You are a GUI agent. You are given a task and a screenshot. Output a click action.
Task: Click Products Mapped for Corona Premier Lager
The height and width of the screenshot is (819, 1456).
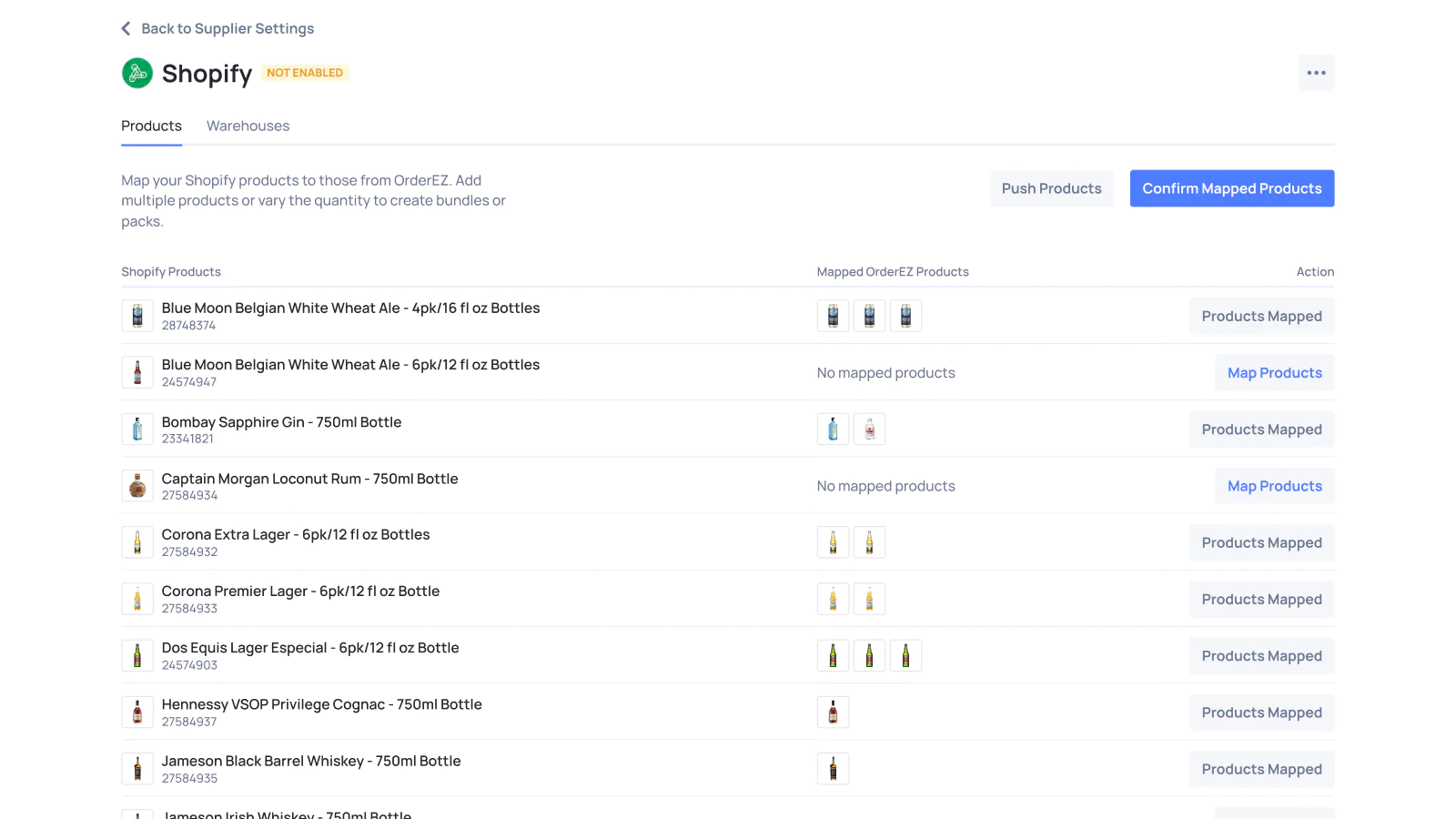click(1261, 599)
